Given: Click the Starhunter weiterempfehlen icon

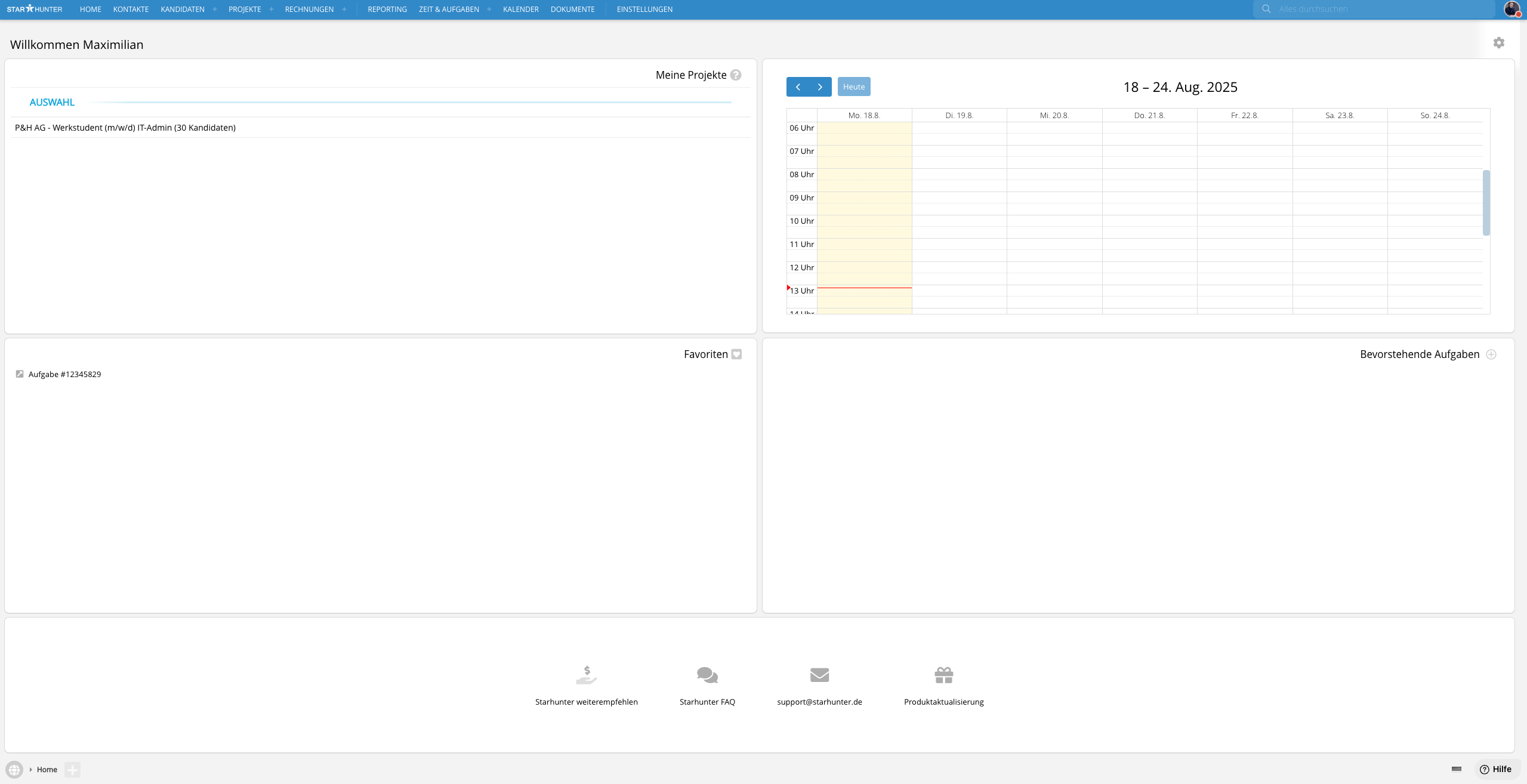Looking at the screenshot, I should (586, 675).
